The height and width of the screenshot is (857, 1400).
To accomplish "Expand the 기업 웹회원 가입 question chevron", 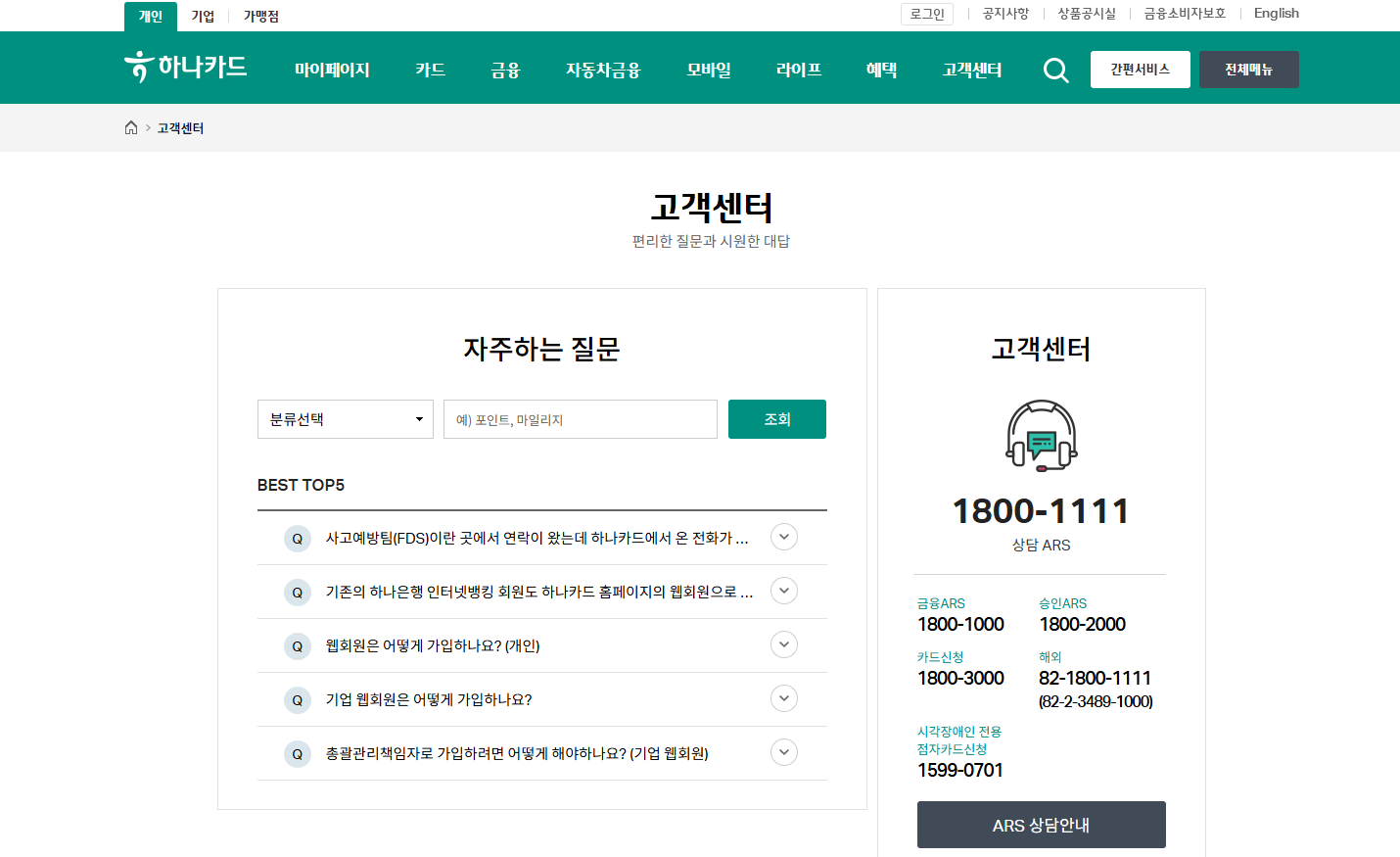I will point(784,698).
